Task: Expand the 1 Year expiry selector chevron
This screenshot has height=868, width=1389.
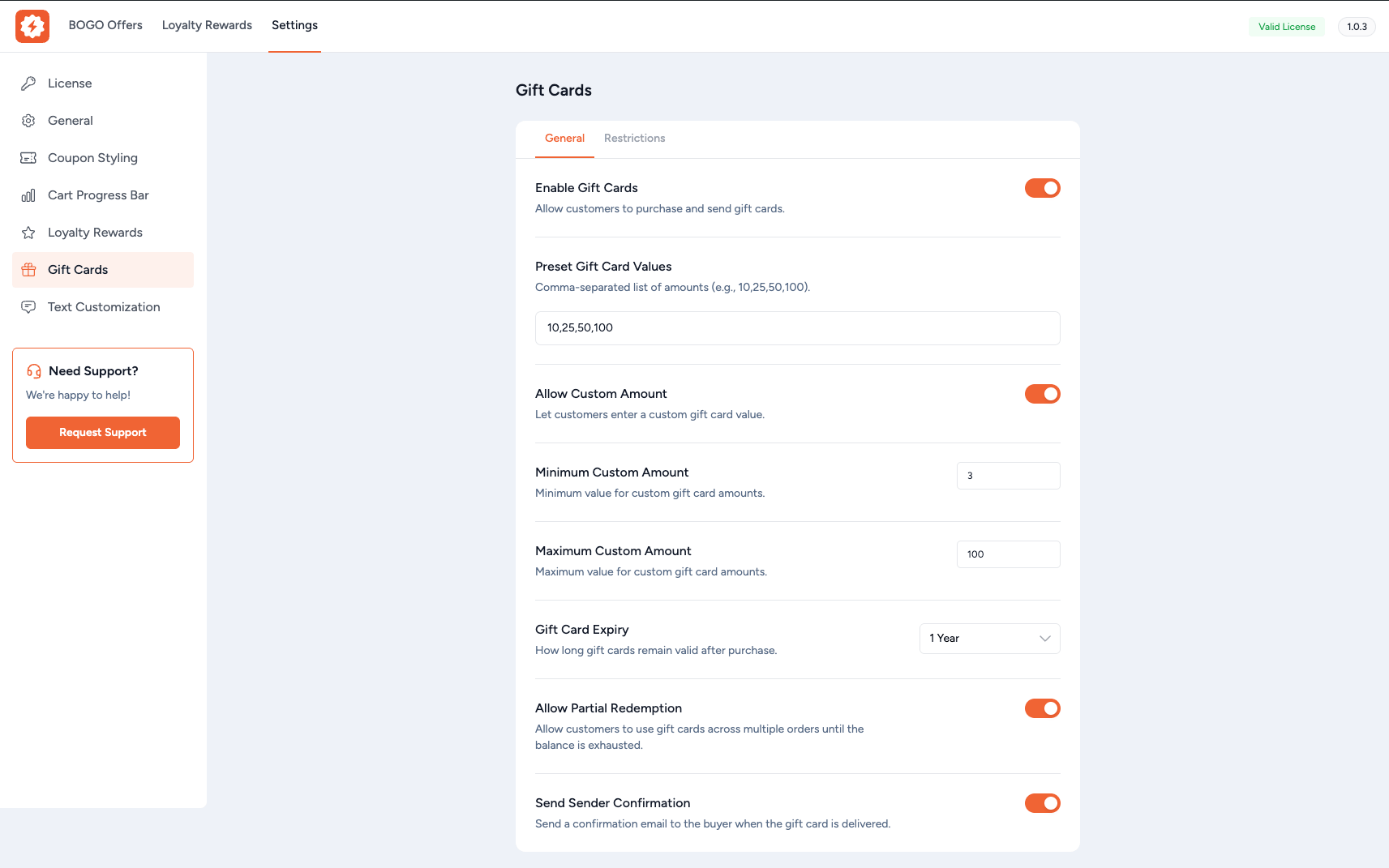Action: tap(1045, 639)
